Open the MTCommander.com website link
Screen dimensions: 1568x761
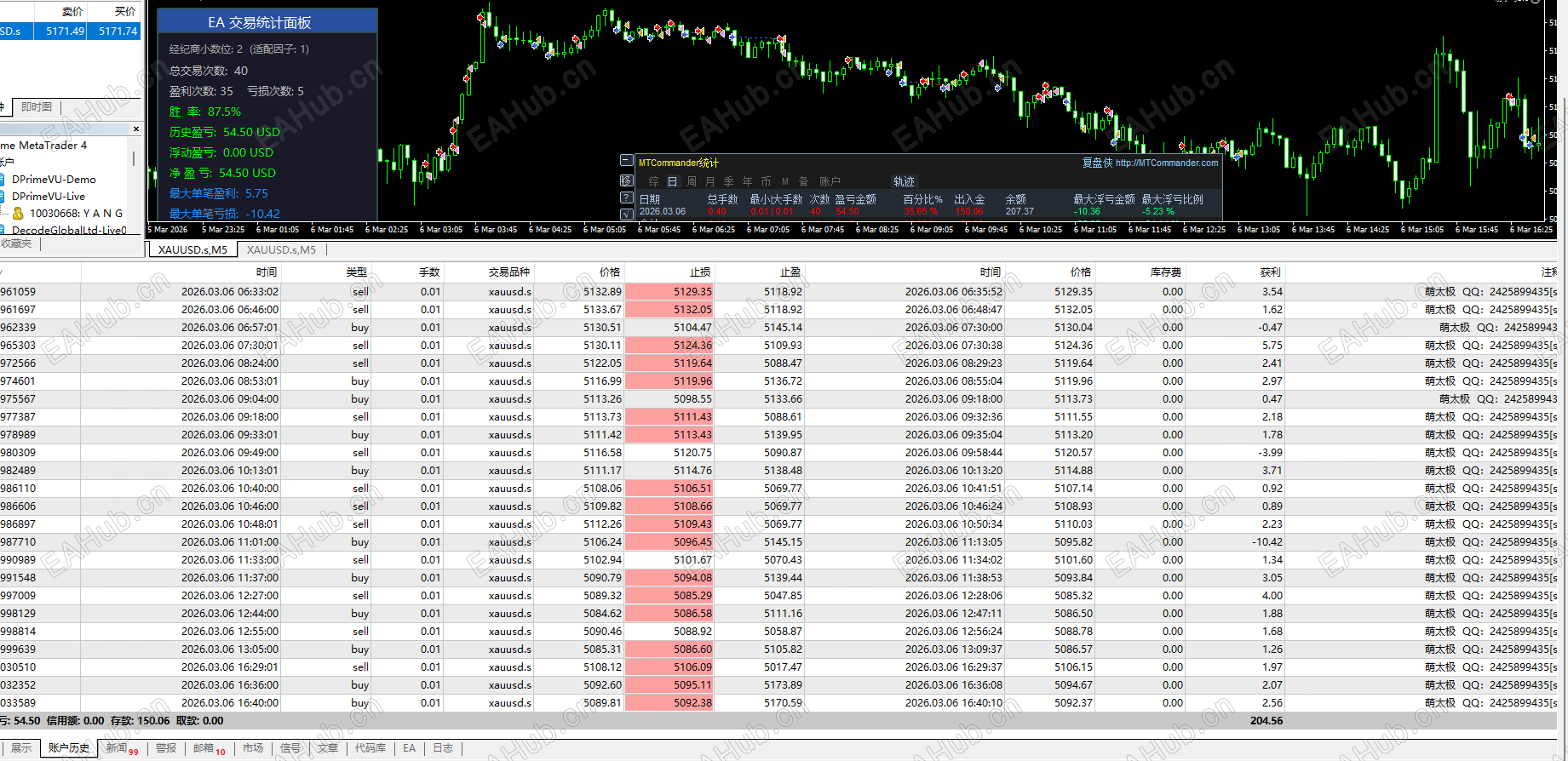click(1167, 163)
